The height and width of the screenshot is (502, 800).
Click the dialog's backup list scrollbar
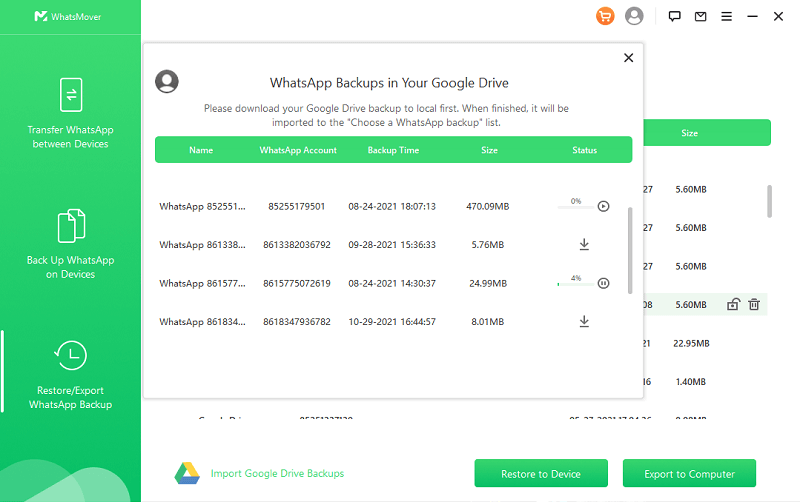click(630, 250)
